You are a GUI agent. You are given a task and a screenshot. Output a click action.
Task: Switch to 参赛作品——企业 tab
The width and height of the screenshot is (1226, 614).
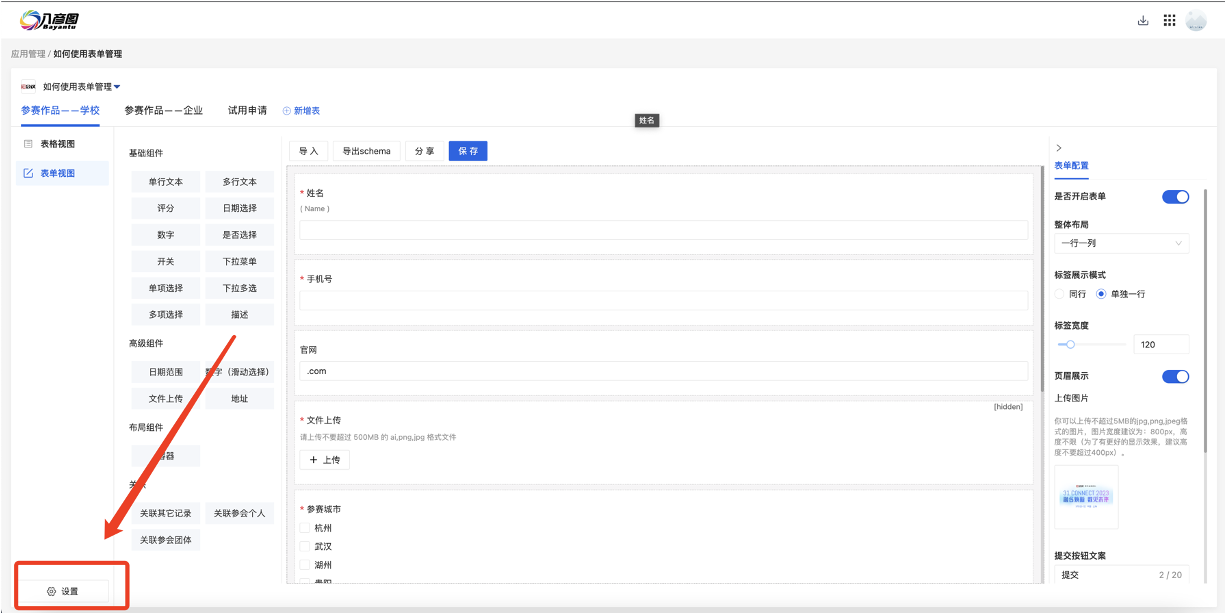[x=163, y=110]
